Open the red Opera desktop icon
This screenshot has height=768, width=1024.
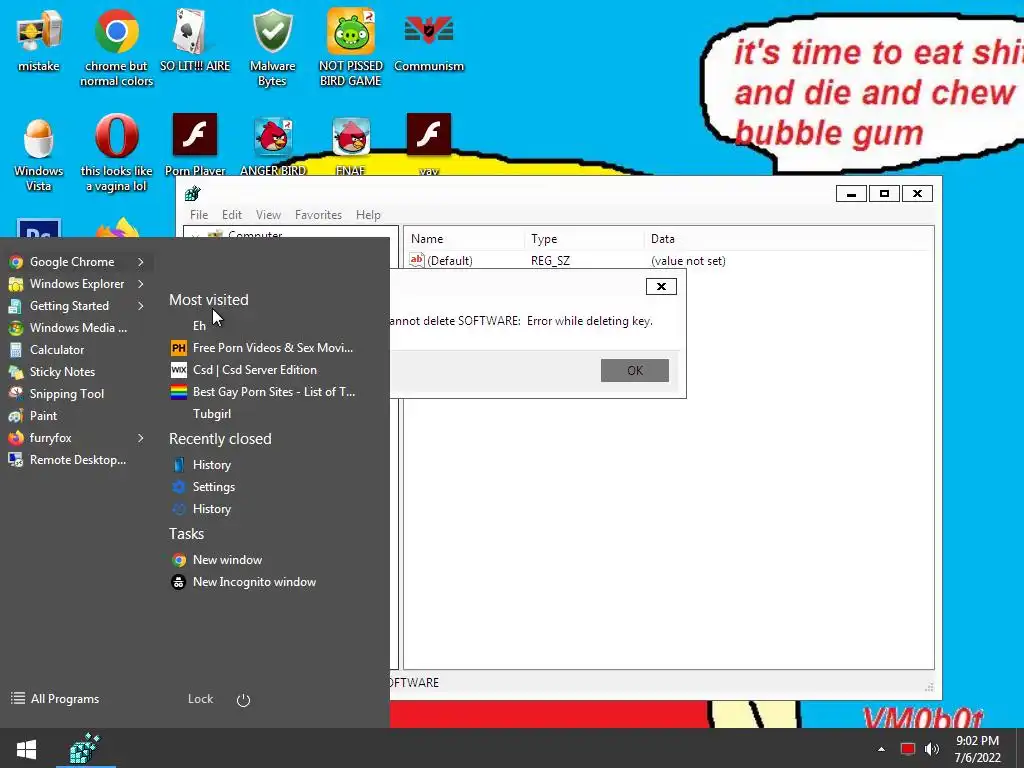click(116, 154)
